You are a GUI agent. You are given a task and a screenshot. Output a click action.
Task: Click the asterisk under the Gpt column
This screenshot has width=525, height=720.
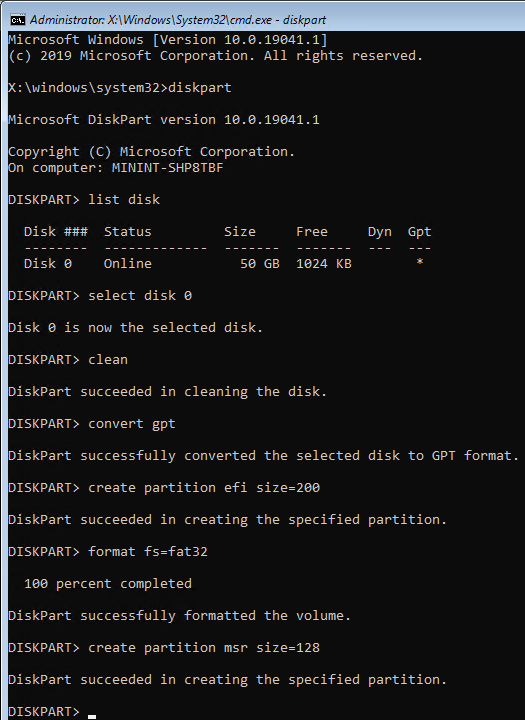coord(419,262)
